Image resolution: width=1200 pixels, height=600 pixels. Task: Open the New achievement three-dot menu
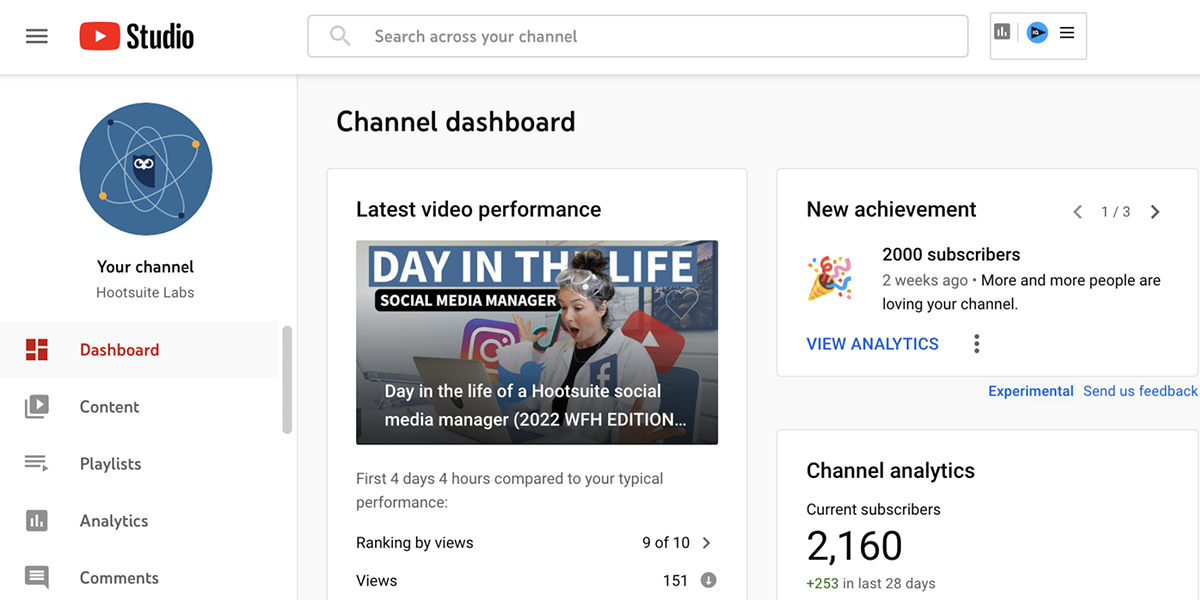977,344
